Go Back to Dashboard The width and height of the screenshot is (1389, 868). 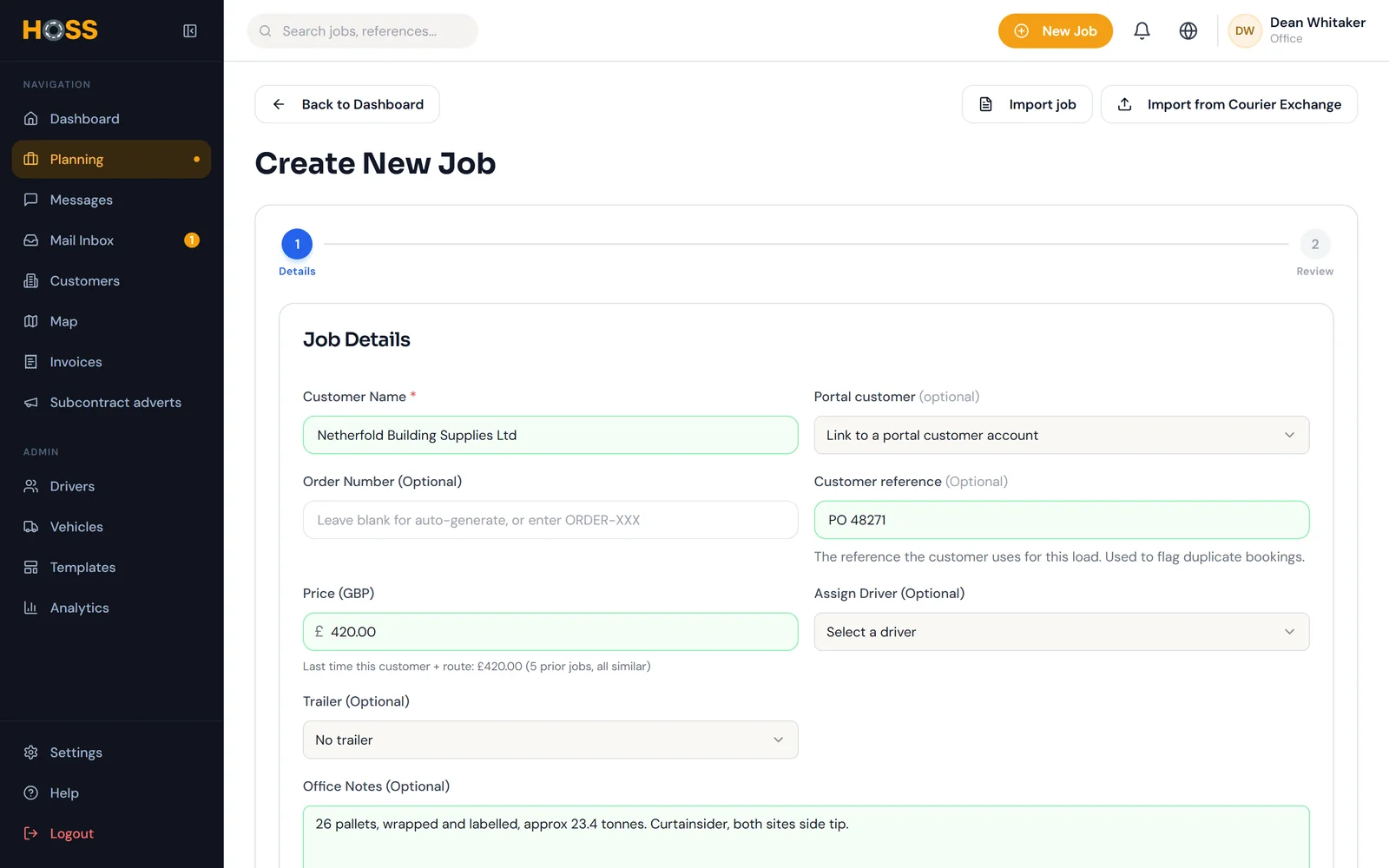(x=347, y=104)
